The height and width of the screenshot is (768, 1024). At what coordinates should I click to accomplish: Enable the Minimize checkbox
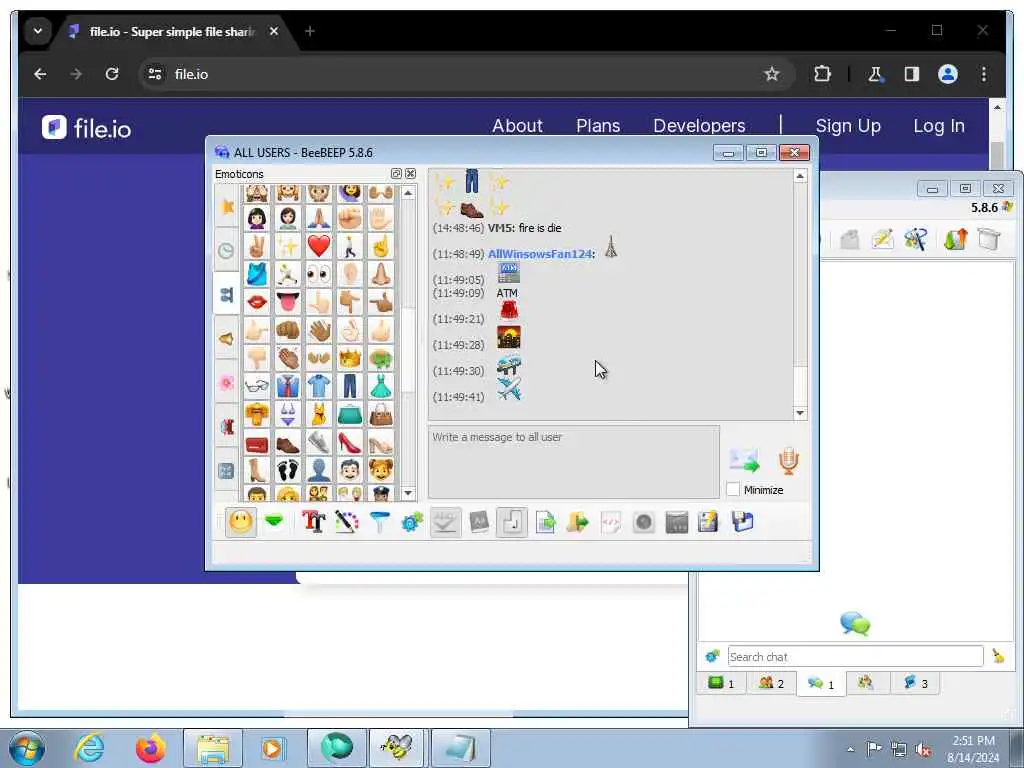(733, 489)
